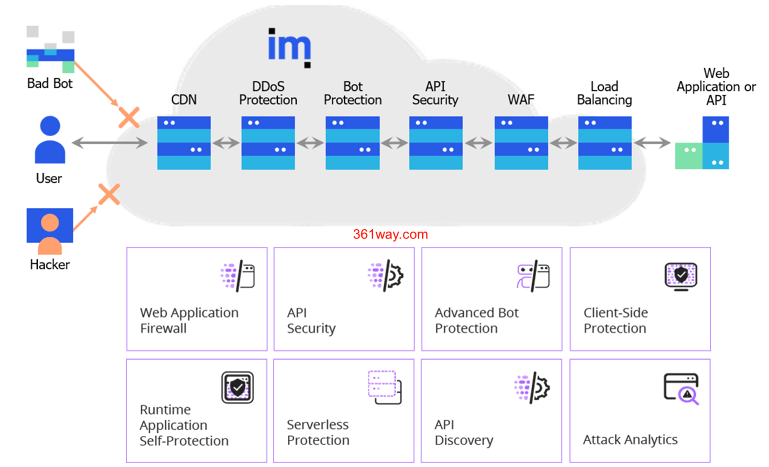Image resolution: width=769 pixels, height=467 pixels.
Task: Open the Client-Side Protection card
Action: pyautogui.click(x=639, y=299)
